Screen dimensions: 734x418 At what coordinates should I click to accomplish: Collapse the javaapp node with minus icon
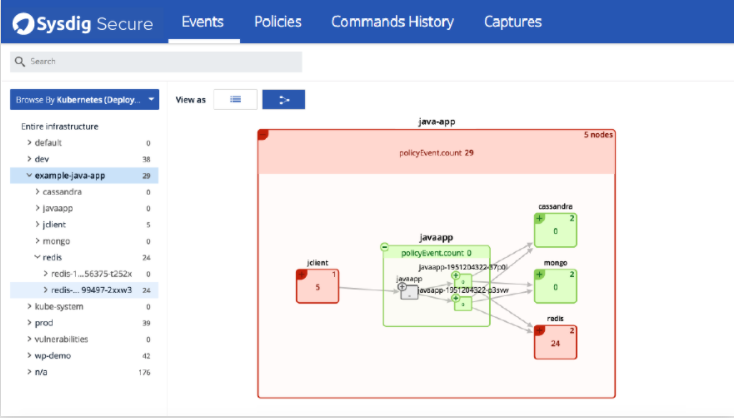384,247
